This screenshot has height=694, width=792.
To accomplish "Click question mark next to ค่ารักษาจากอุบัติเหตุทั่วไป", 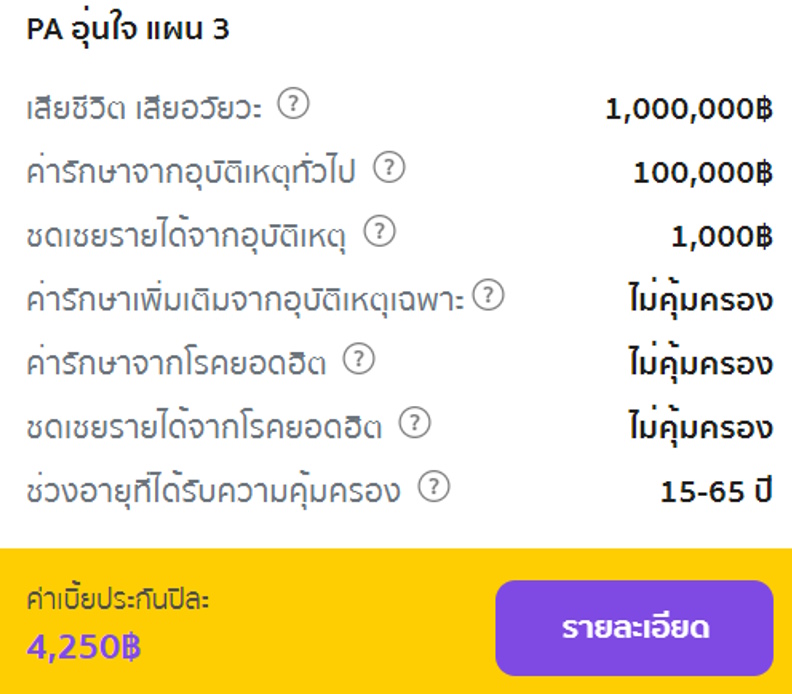I will click(389, 167).
